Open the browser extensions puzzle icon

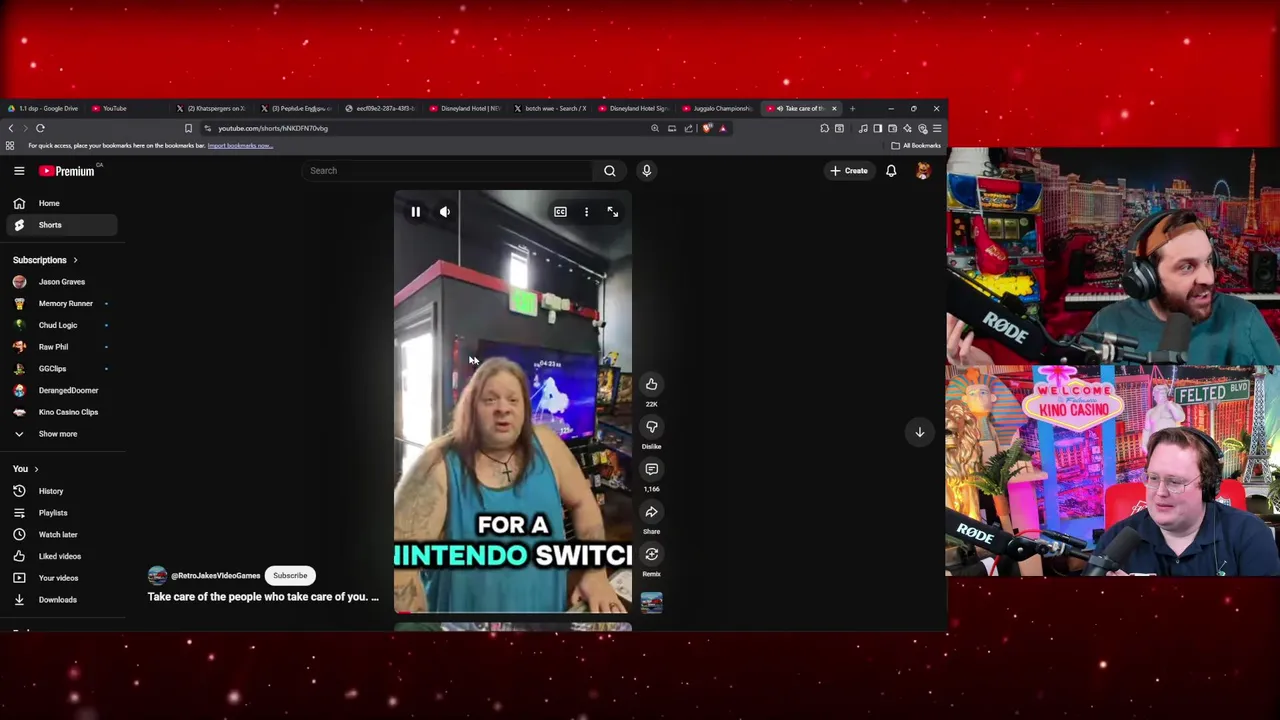point(824,128)
